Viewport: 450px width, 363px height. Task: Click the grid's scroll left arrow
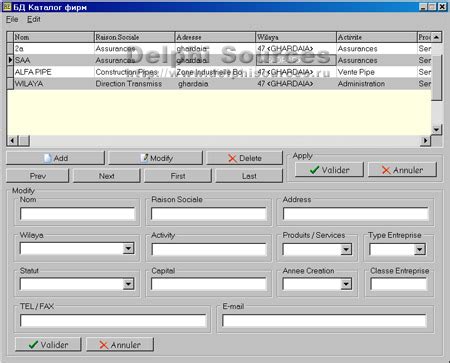pyautogui.click(x=13, y=141)
